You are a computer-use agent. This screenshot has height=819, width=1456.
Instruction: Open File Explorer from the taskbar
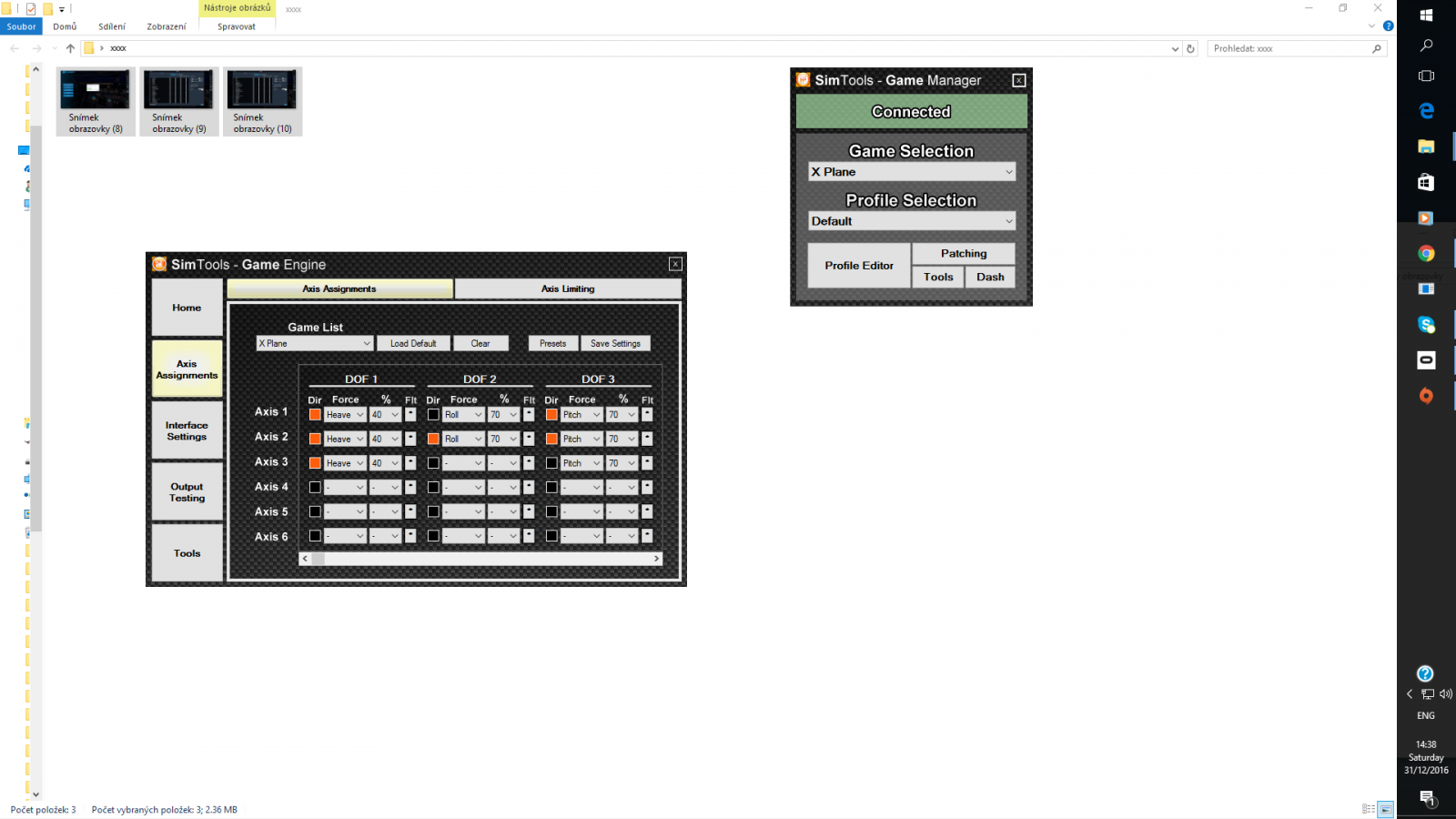[1426, 147]
